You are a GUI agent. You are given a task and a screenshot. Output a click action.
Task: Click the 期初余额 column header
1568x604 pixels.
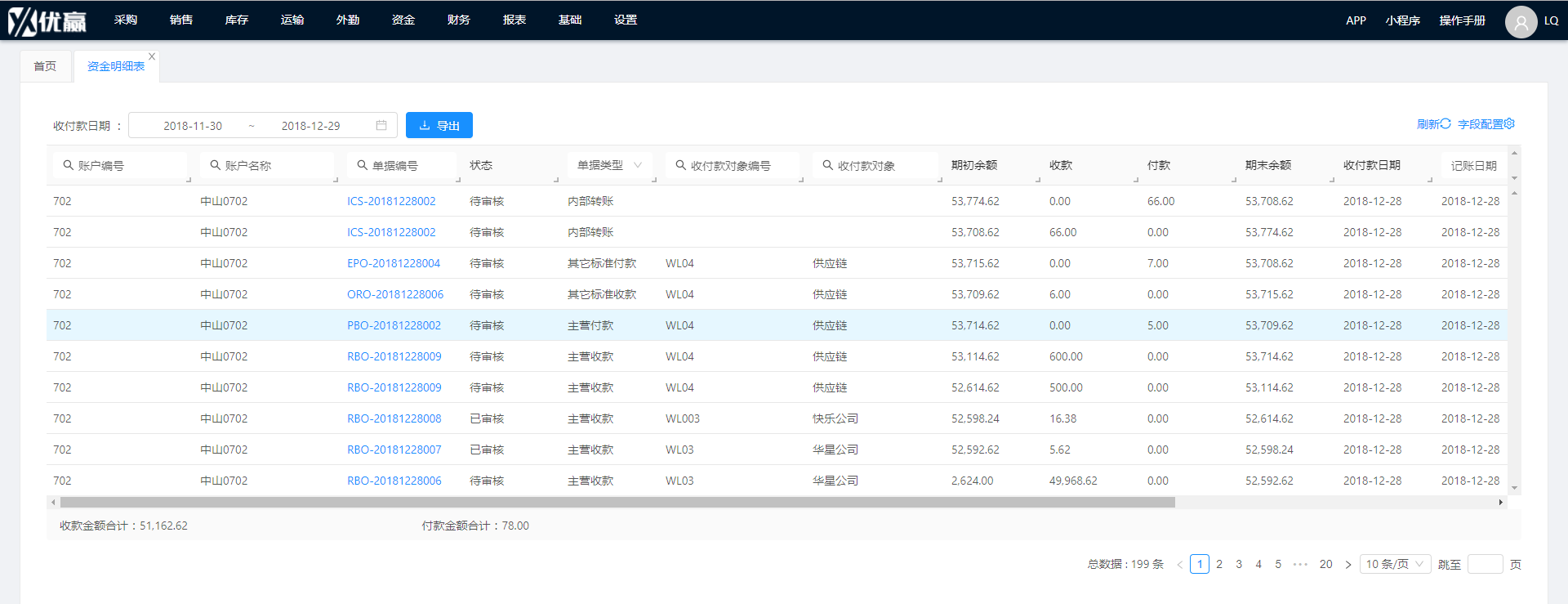[x=974, y=165]
